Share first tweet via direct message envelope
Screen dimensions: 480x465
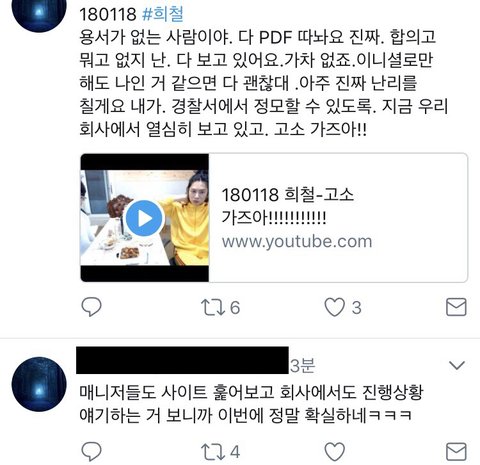pos(456,307)
